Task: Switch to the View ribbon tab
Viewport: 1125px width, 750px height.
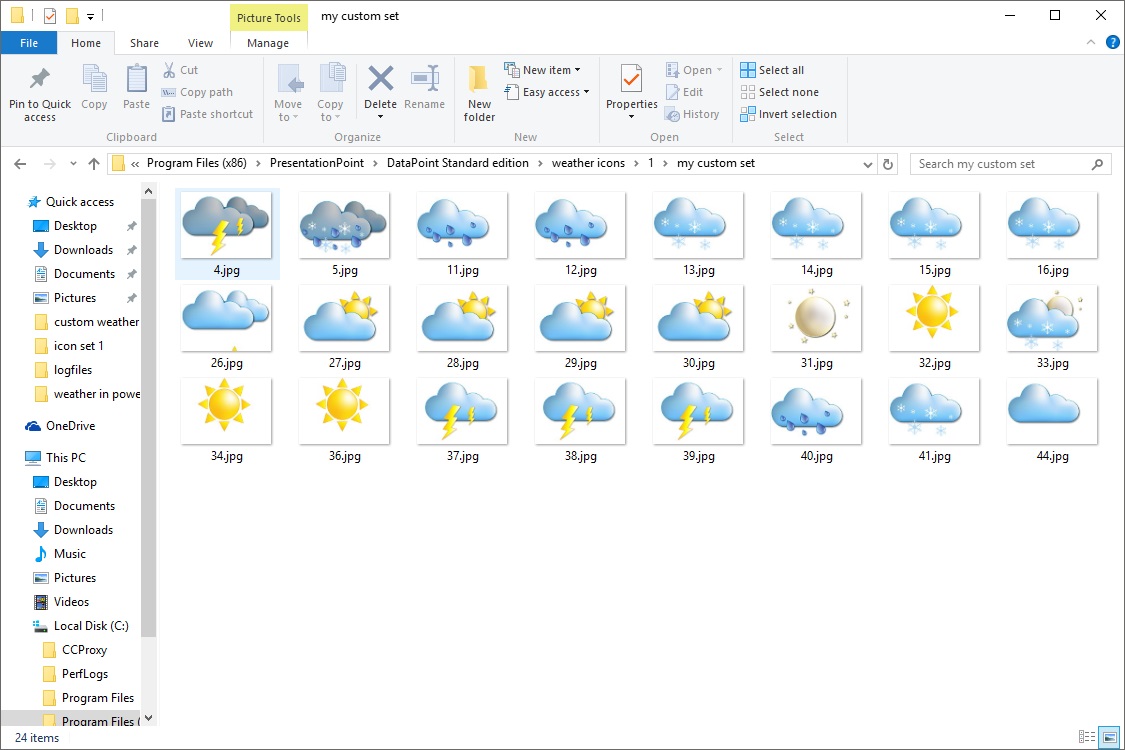Action: coord(200,43)
